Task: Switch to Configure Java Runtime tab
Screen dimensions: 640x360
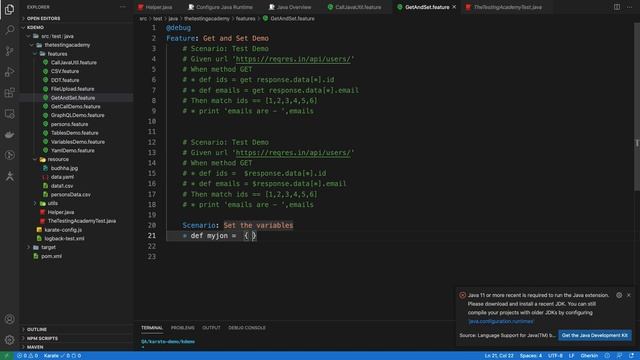Action: (220, 7)
